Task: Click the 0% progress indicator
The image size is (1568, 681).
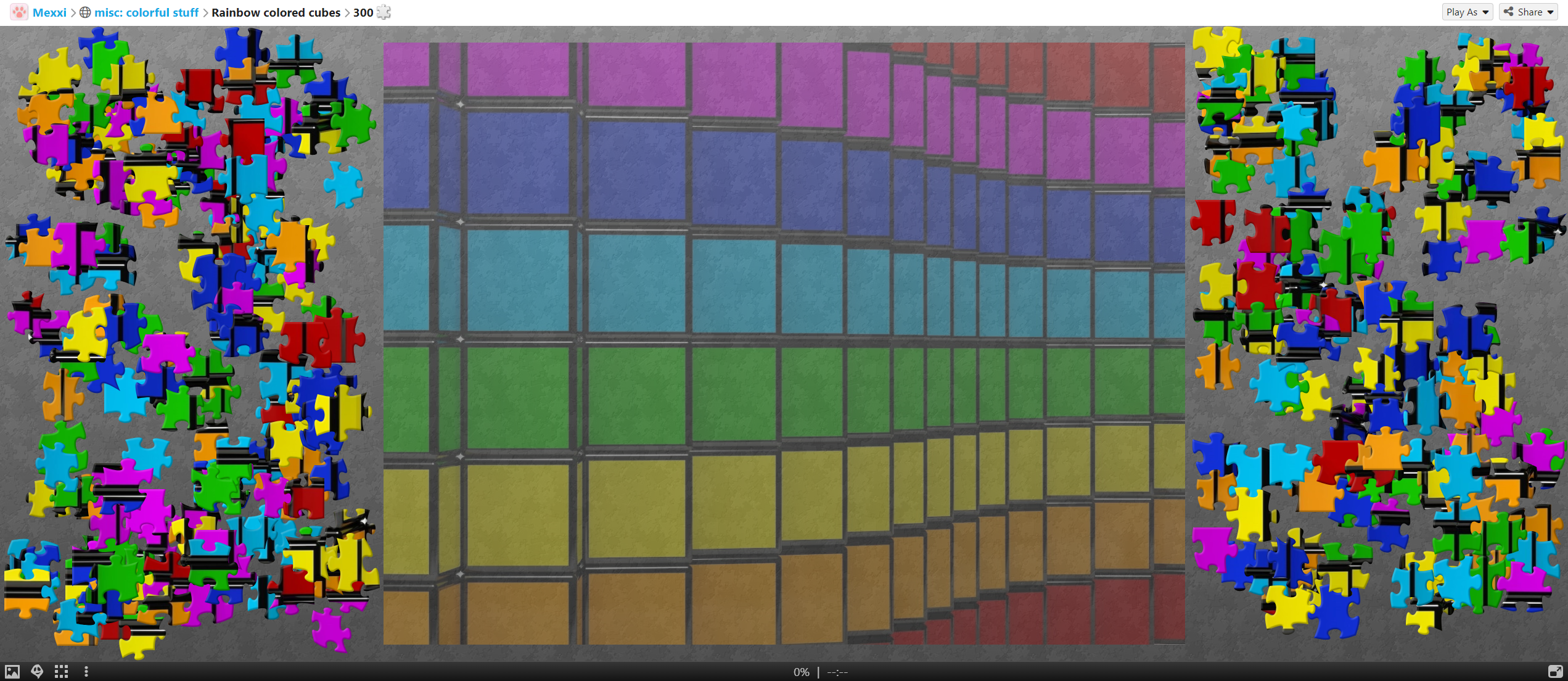Action: pyautogui.click(x=801, y=672)
